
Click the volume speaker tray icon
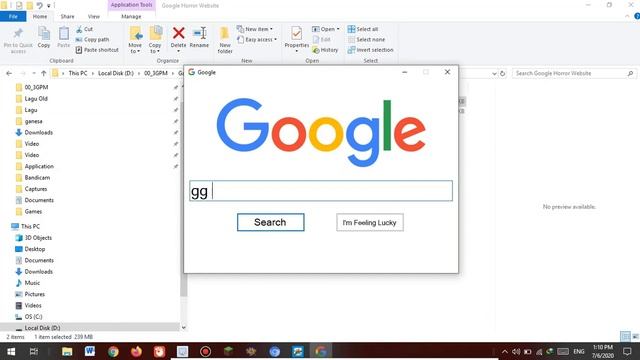click(x=516, y=351)
